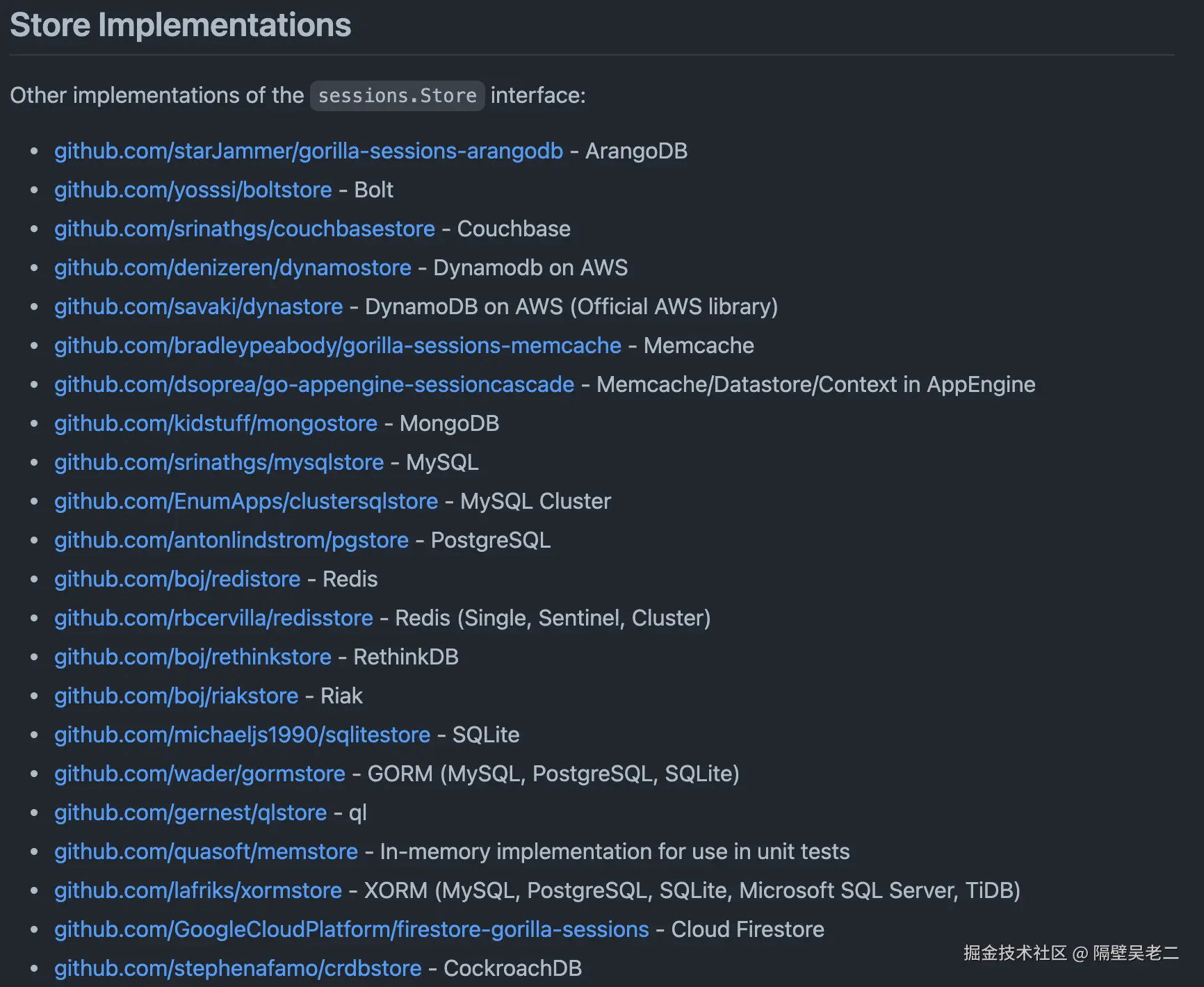Open rbcervilla/redisstore link
Screen dimensions: 1204x987
213,618
